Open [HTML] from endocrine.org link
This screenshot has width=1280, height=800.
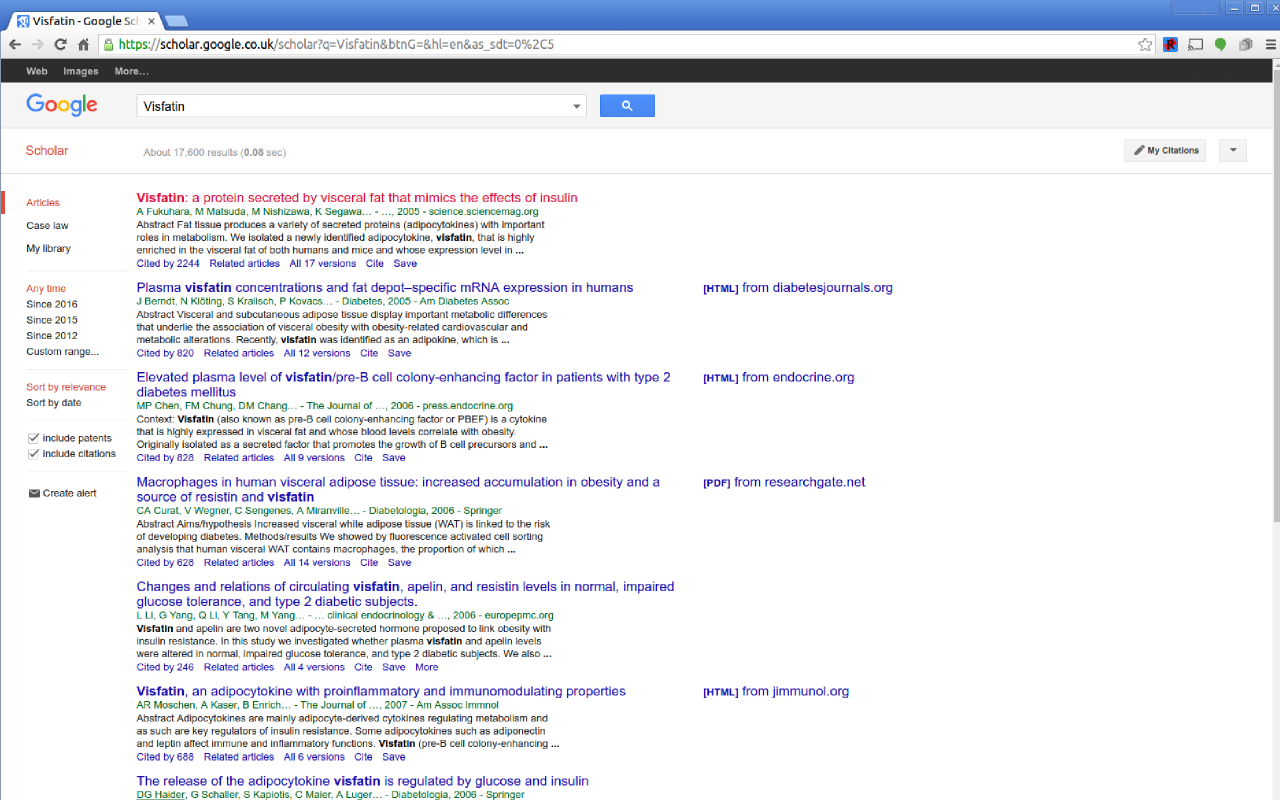[779, 378]
